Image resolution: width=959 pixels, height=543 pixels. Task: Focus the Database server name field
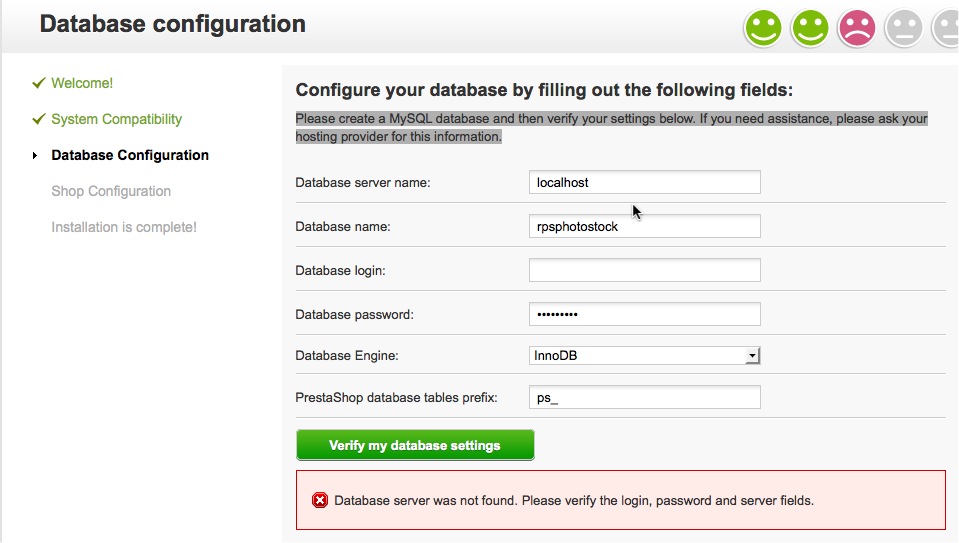pos(644,182)
